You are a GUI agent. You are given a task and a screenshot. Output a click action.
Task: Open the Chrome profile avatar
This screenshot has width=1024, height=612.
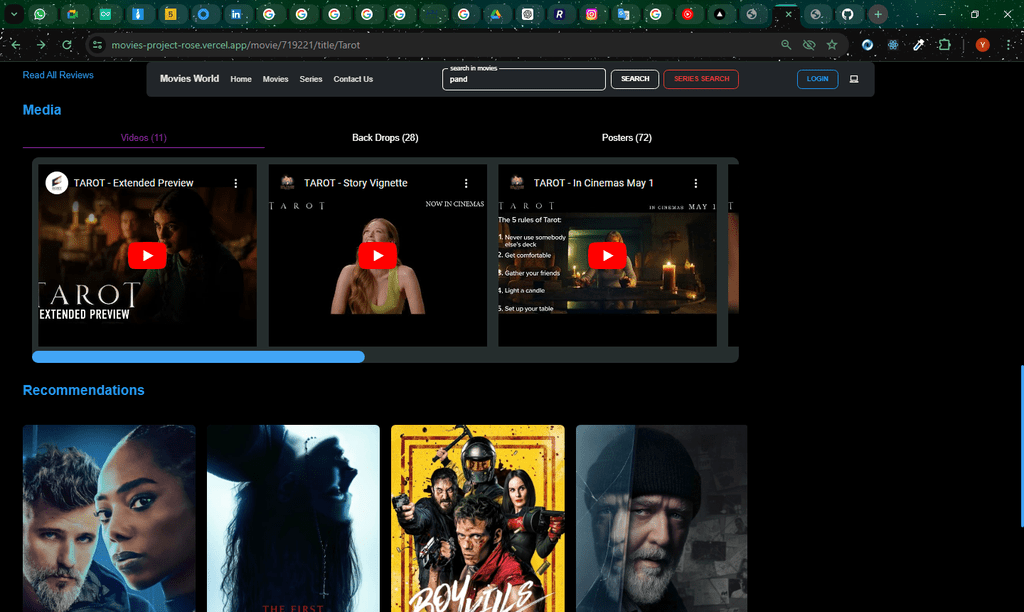982,45
